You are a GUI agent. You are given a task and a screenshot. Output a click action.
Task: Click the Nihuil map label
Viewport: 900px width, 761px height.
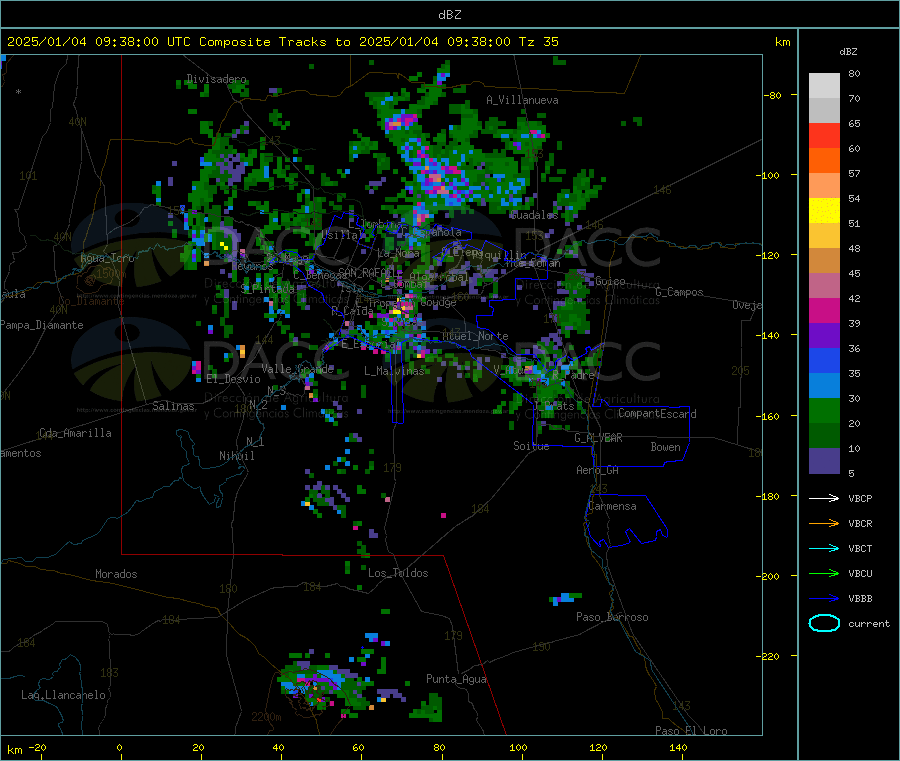[x=236, y=456]
